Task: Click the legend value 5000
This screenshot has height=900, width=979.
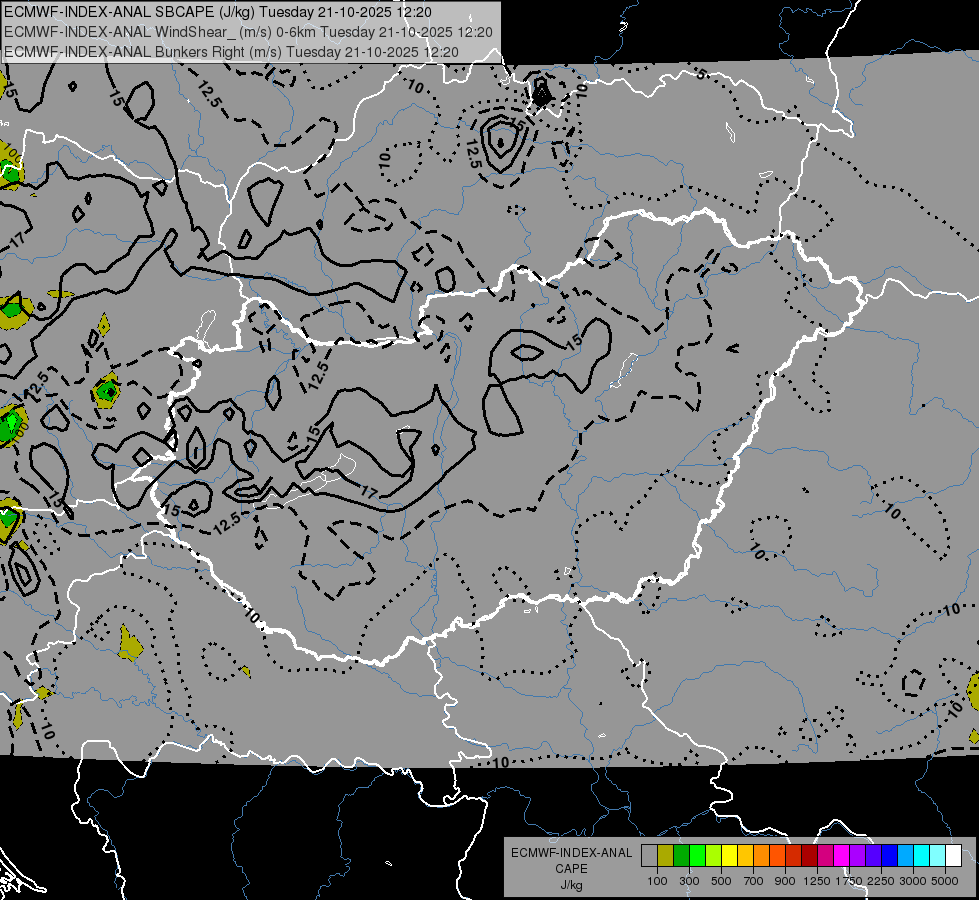Action: [x=945, y=881]
